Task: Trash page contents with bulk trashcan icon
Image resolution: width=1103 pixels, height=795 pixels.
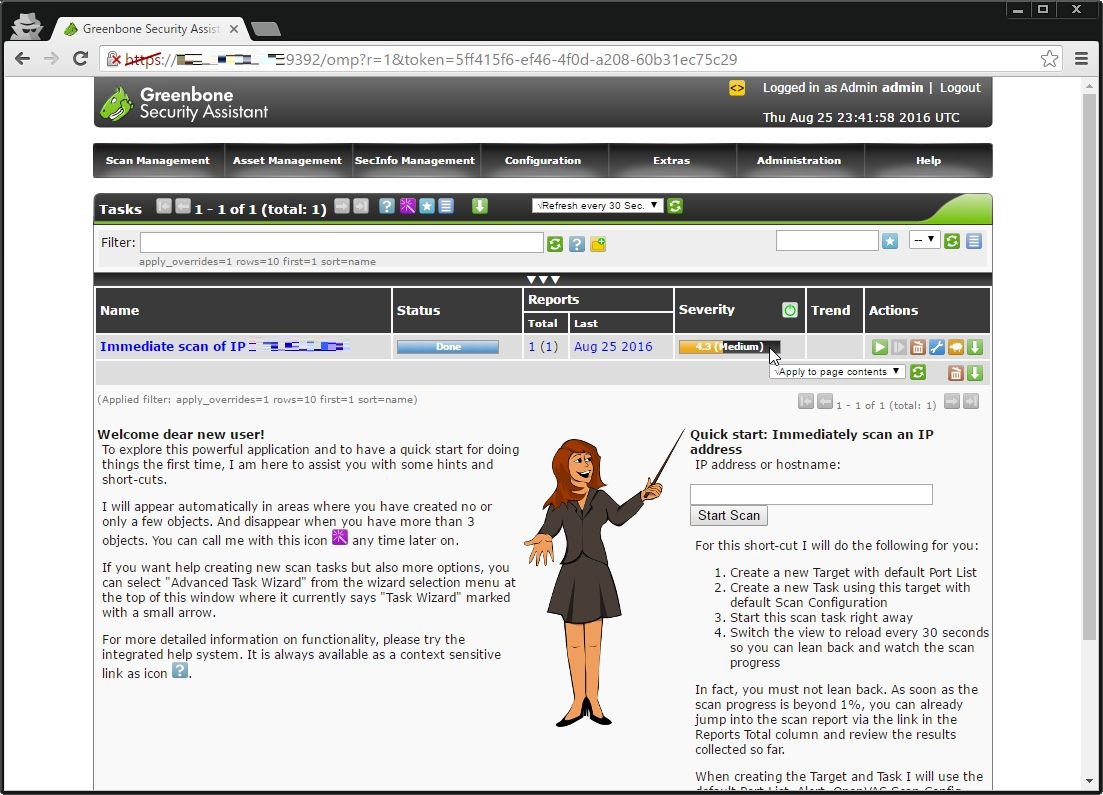Action: (955, 373)
